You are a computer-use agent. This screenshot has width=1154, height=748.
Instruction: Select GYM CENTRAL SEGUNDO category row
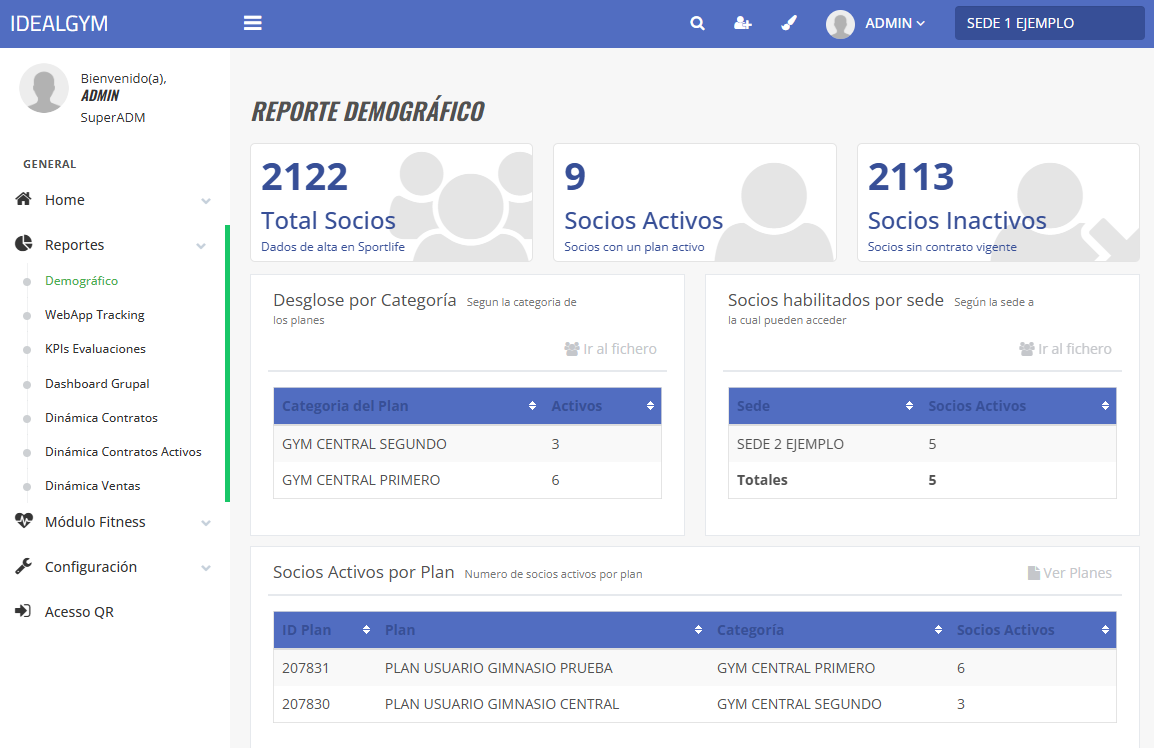point(467,444)
